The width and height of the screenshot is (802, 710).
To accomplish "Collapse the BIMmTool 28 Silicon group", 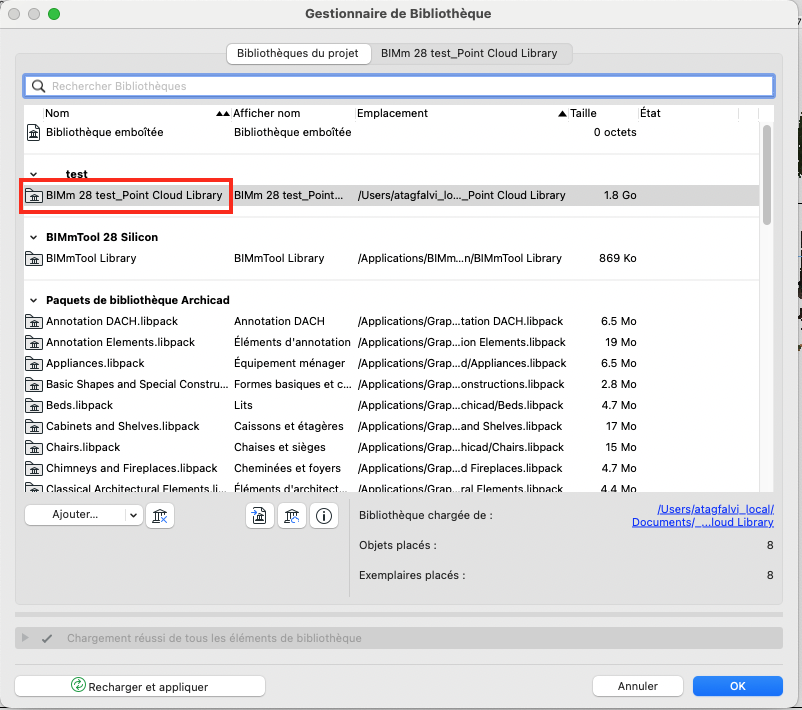I will pos(34,237).
